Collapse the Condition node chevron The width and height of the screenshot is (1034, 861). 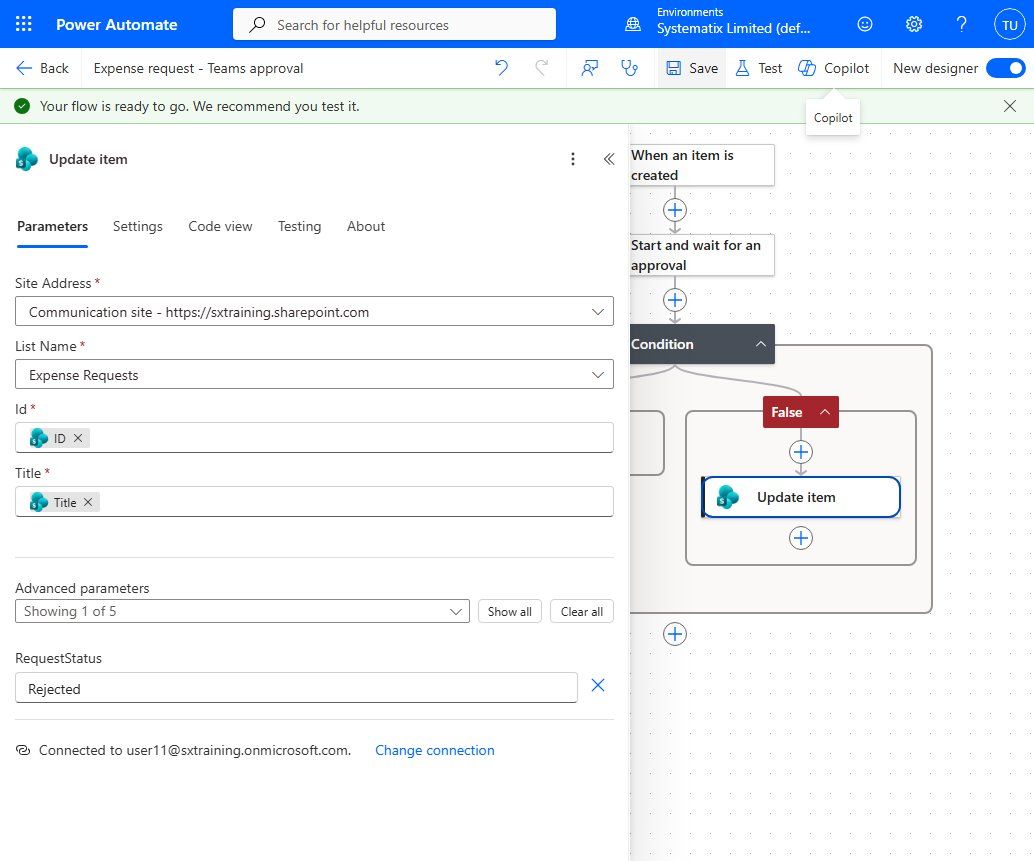[760, 344]
